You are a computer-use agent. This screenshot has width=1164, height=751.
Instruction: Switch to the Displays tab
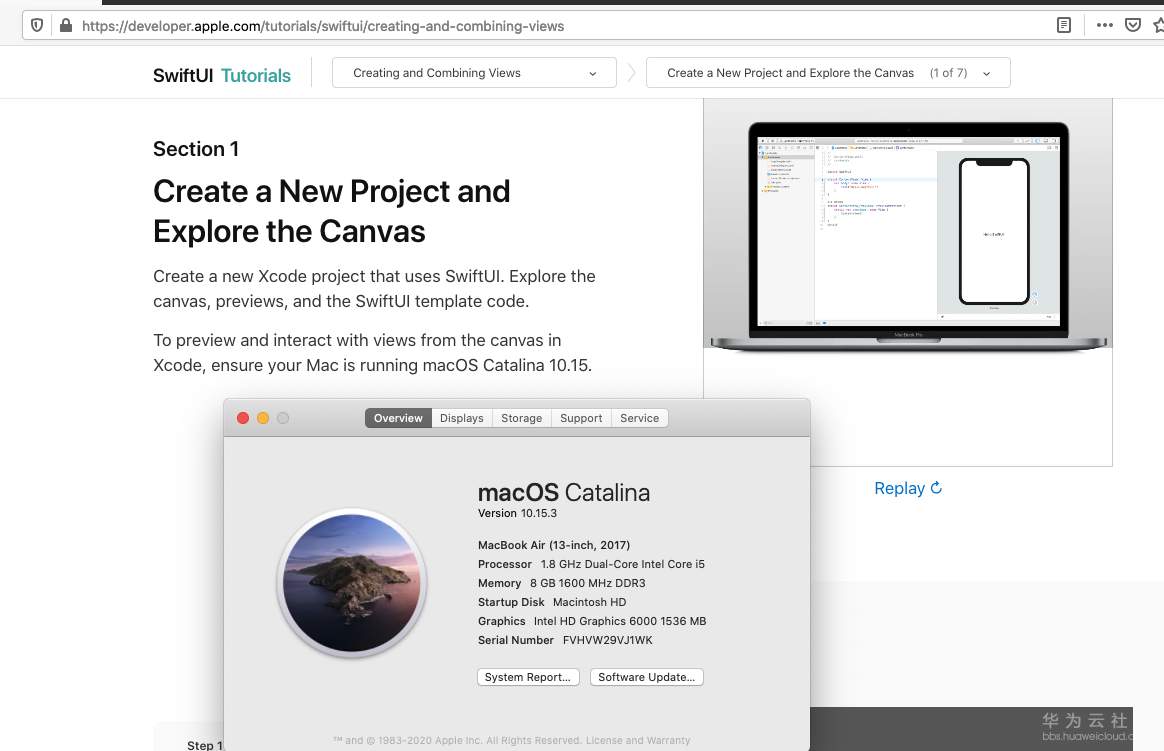461,418
